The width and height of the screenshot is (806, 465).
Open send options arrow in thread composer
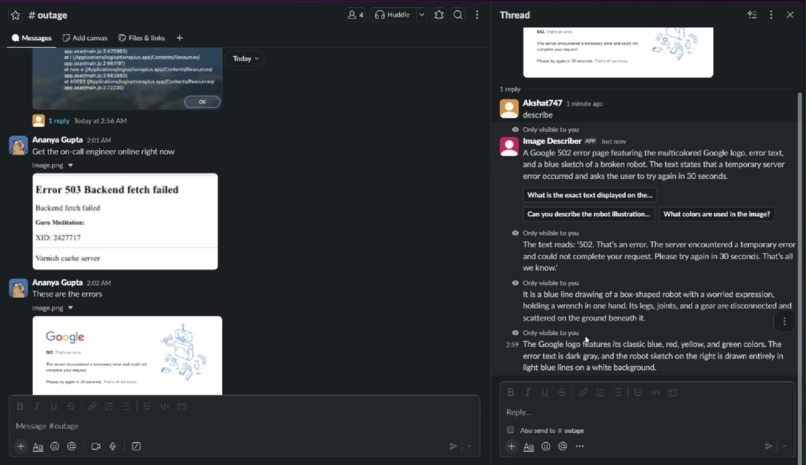click(785, 447)
